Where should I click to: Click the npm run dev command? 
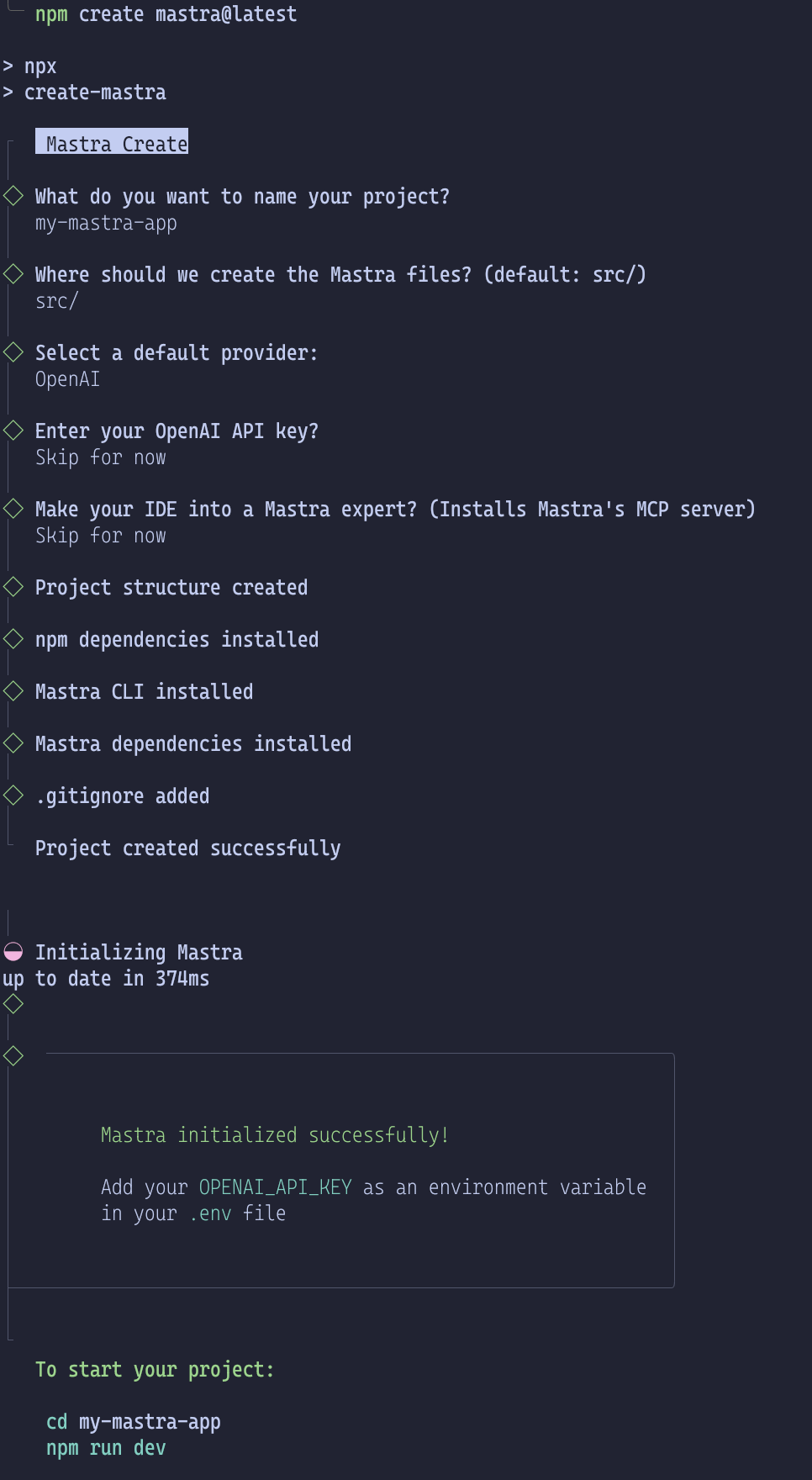pos(106,1448)
